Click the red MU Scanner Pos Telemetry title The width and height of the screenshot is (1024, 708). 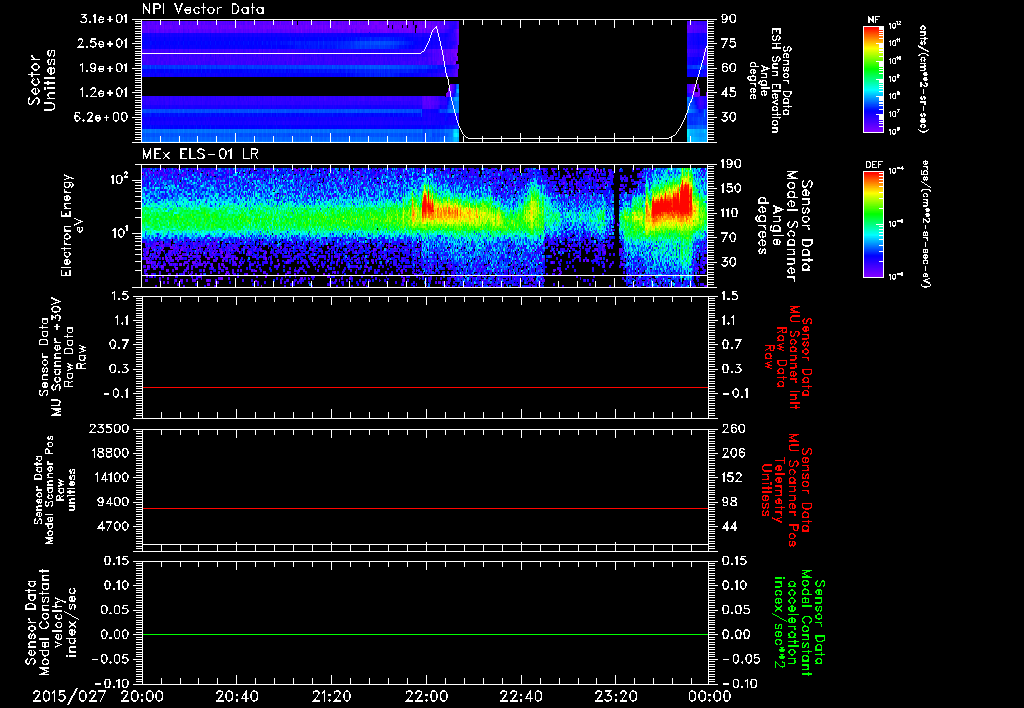click(786, 490)
